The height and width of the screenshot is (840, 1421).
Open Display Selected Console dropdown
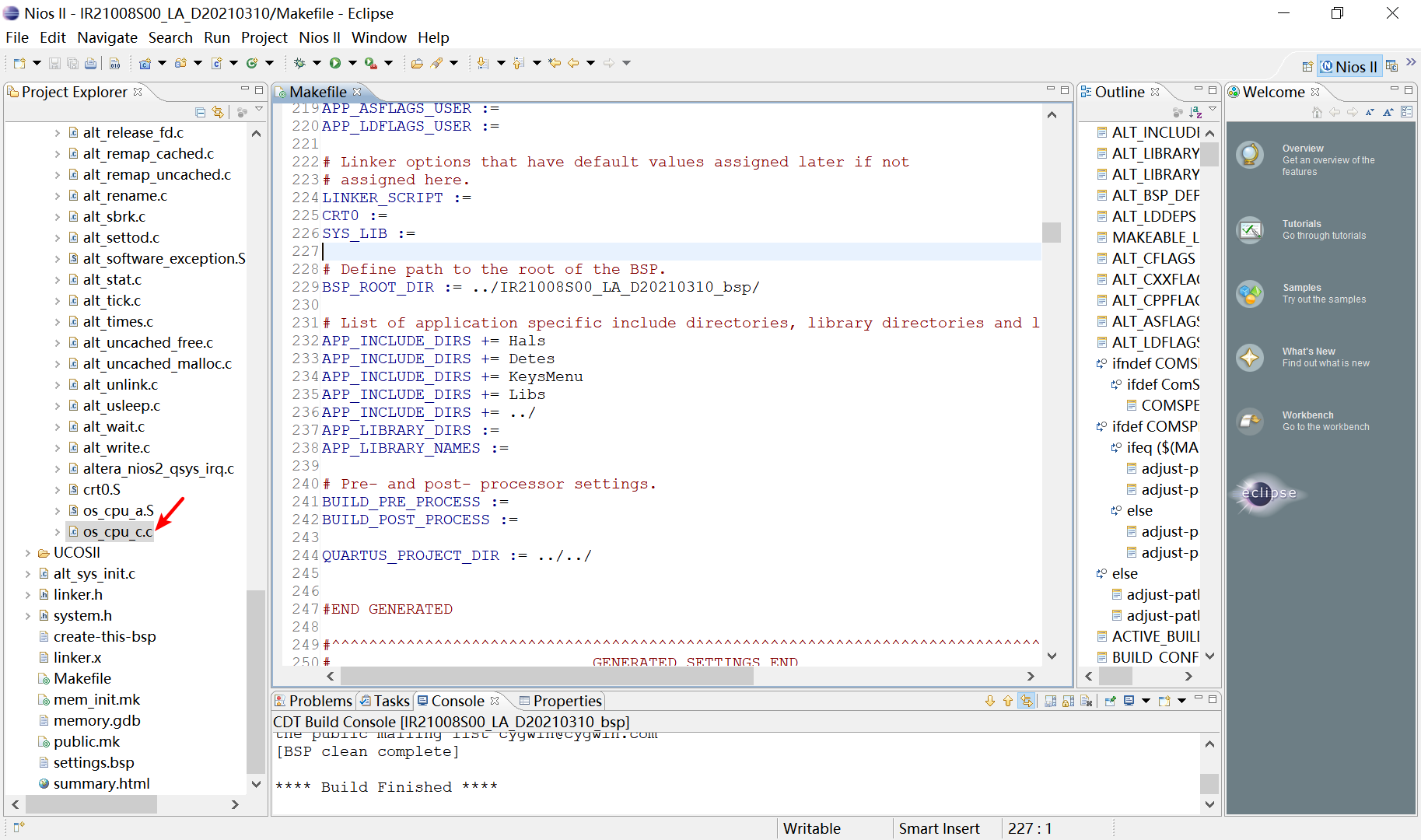tap(1146, 701)
